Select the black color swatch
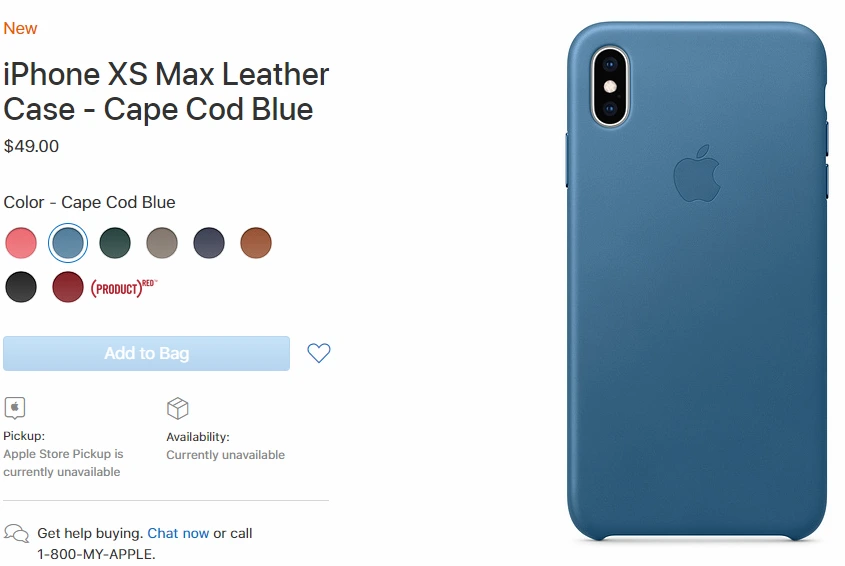The height and width of the screenshot is (566, 845). point(21,287)
